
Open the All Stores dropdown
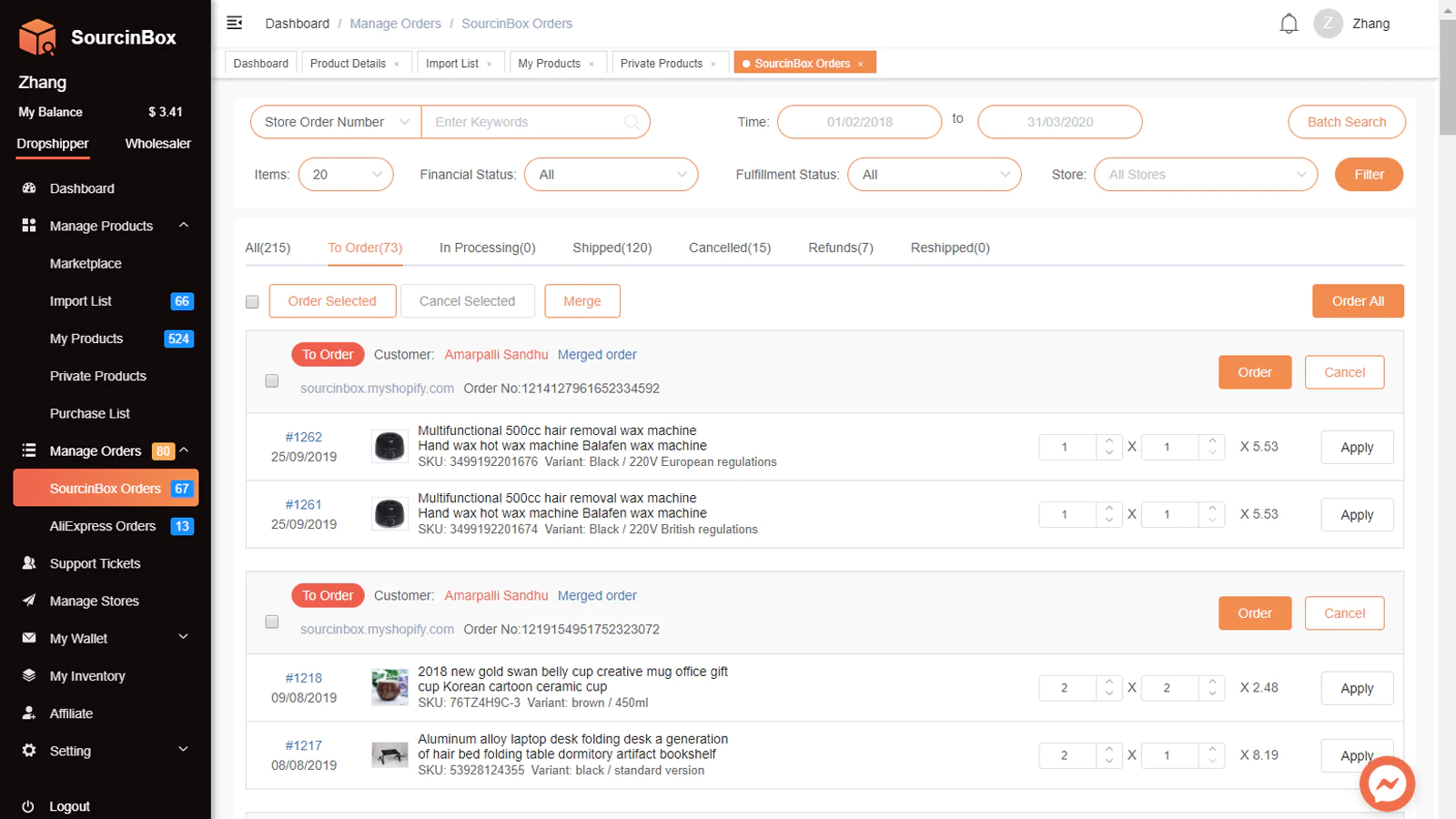coord(1206,175)
